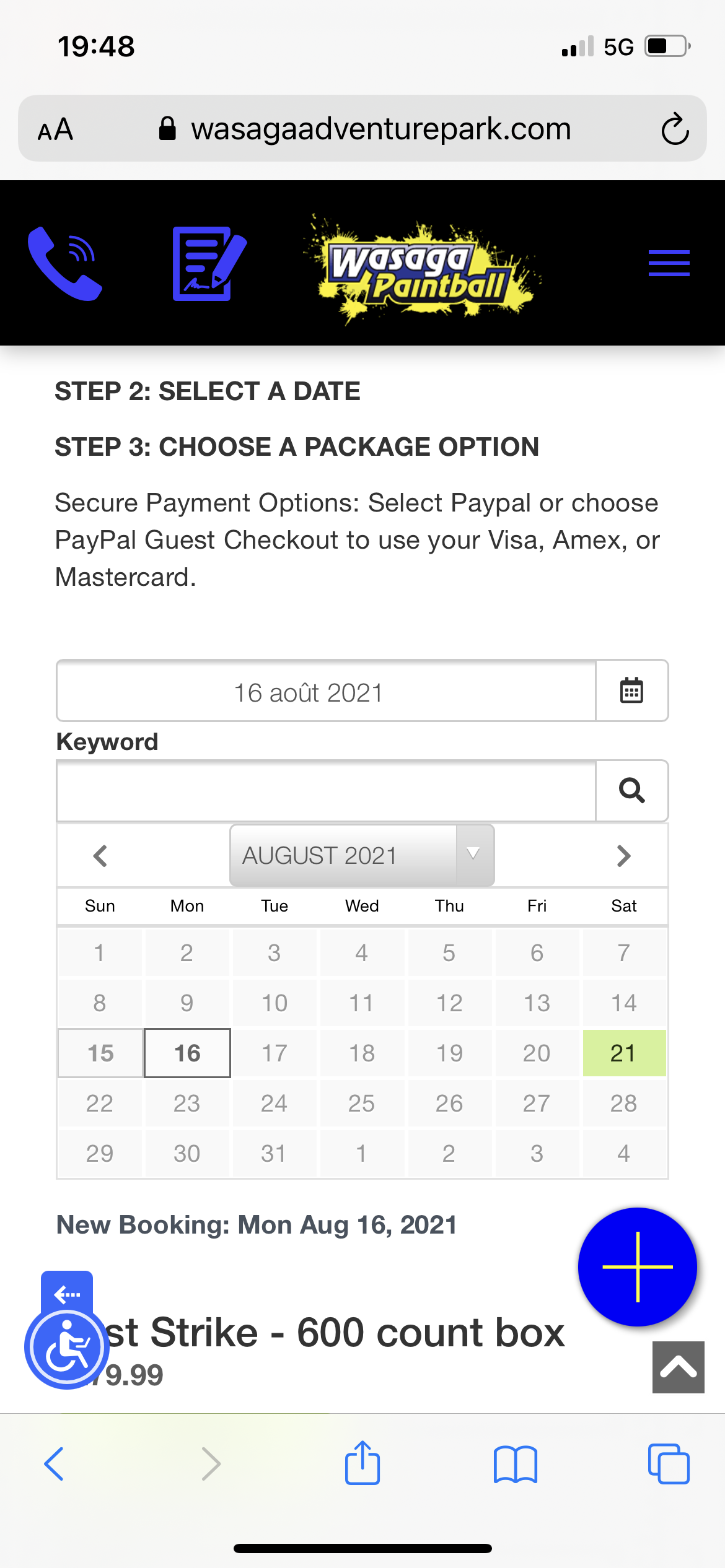Go to the previous calendar month
The image size is (725, 1568).
(100, 856)
